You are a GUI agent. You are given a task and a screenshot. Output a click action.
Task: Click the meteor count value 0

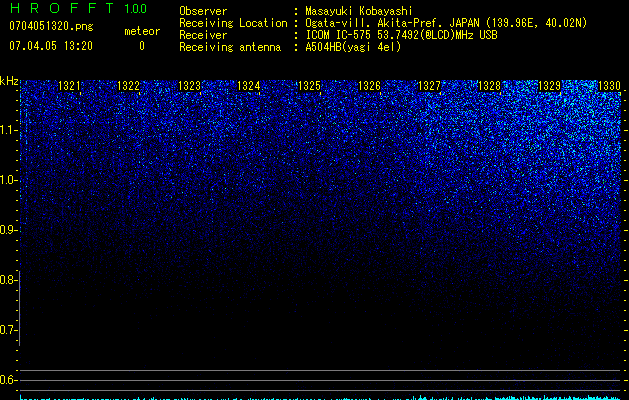[142, 46]
